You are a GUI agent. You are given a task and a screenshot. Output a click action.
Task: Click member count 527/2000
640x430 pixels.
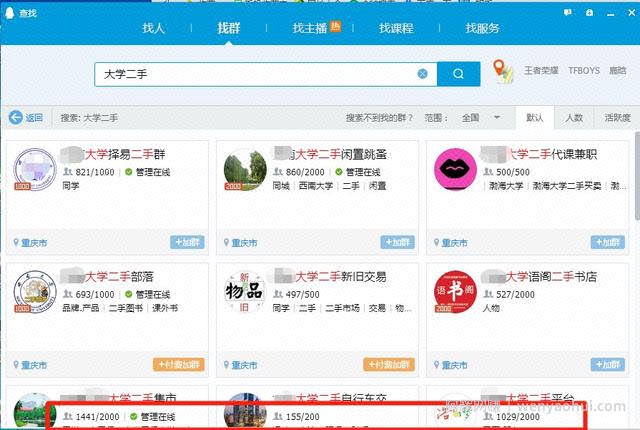(x=515, y=294)
